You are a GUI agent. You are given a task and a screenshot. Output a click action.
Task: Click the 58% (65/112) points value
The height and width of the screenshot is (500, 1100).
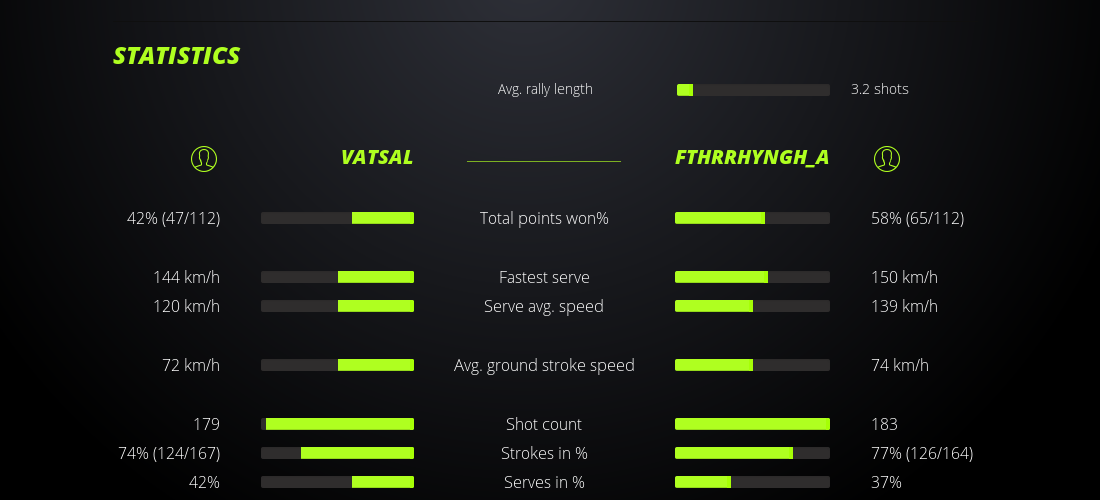coord(917,218)
